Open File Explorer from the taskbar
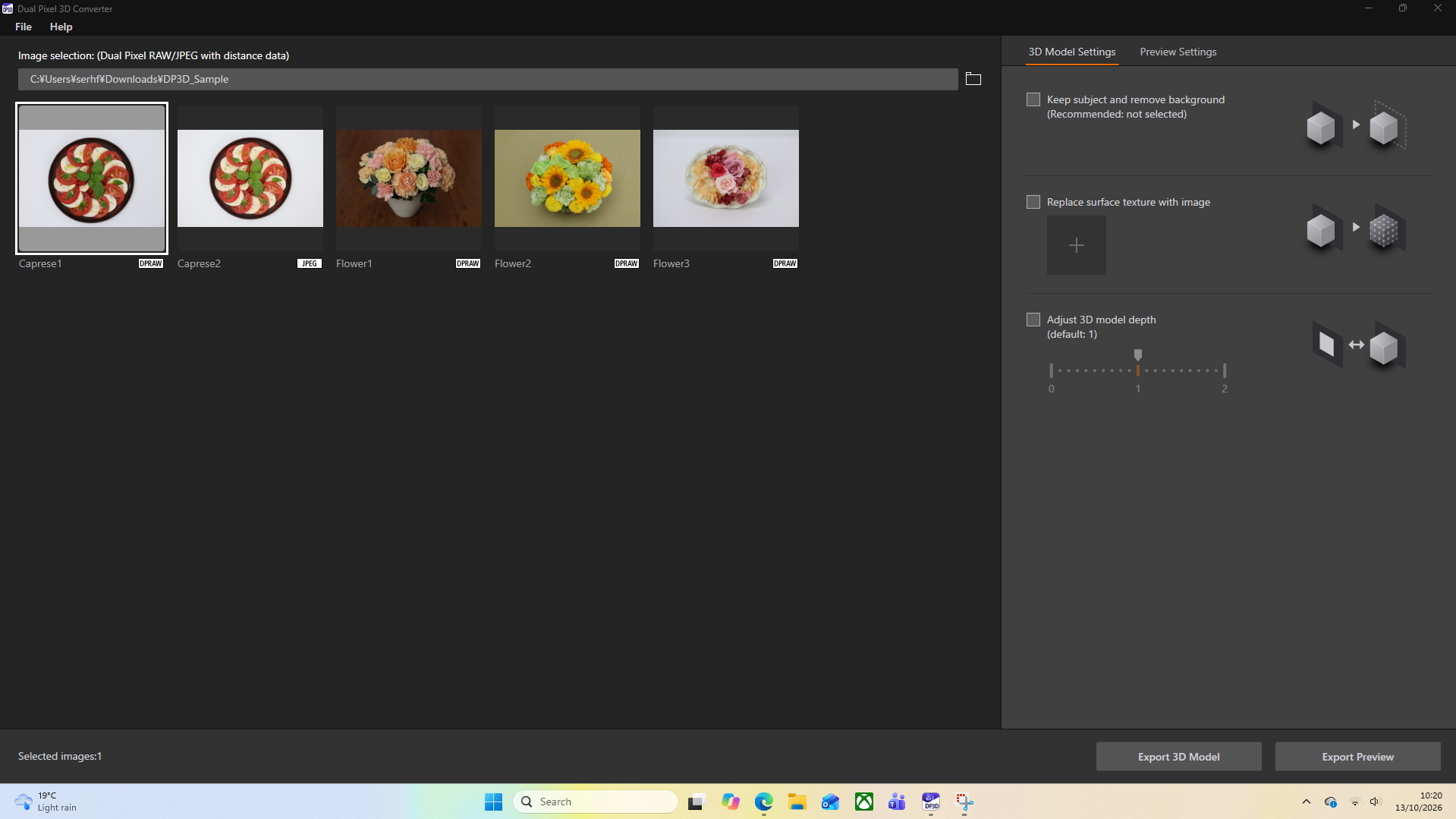The width and height of the screenshot is (1456, 819). click(797, 802)
